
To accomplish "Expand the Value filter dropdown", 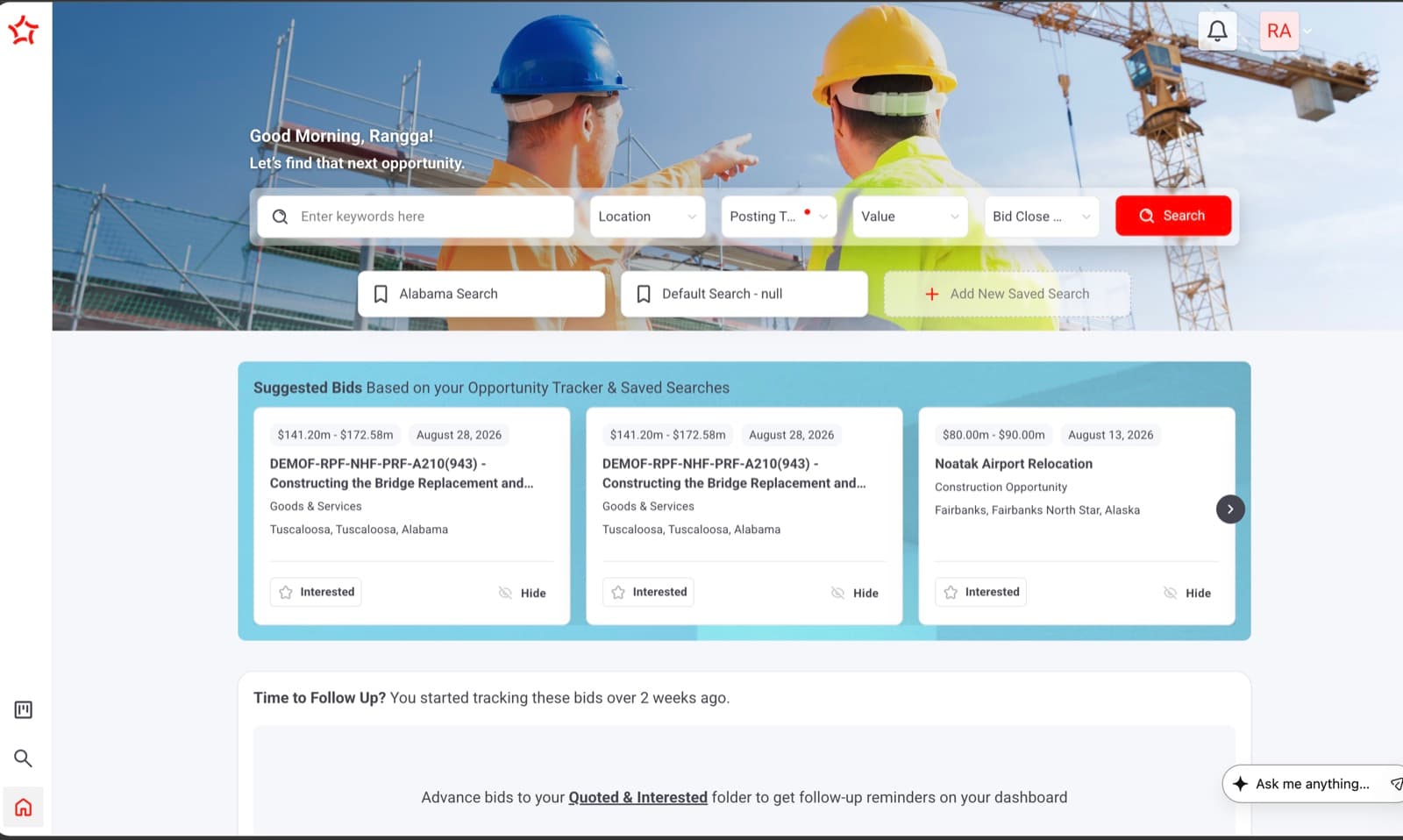I will [910, 217].
